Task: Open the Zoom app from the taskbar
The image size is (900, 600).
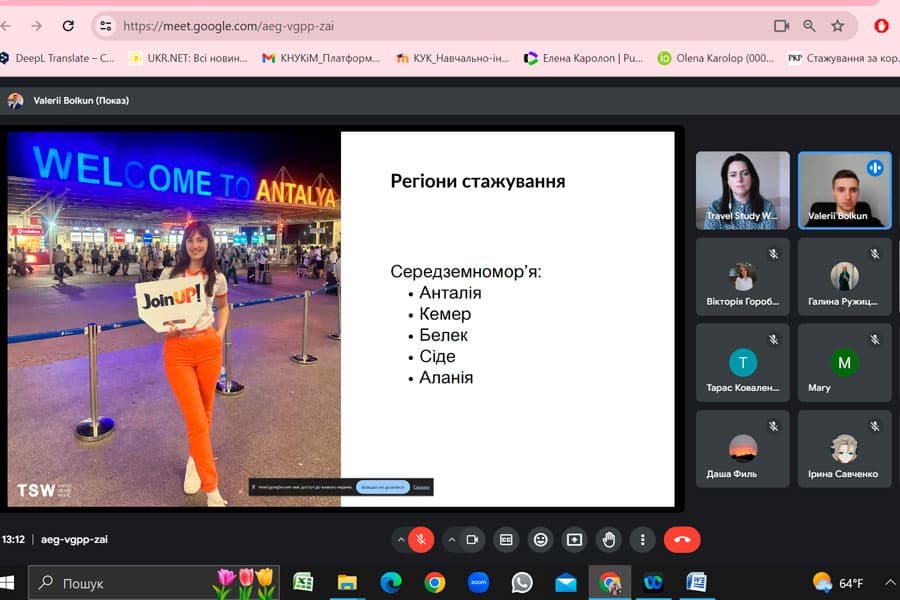Action: point(478,582)
